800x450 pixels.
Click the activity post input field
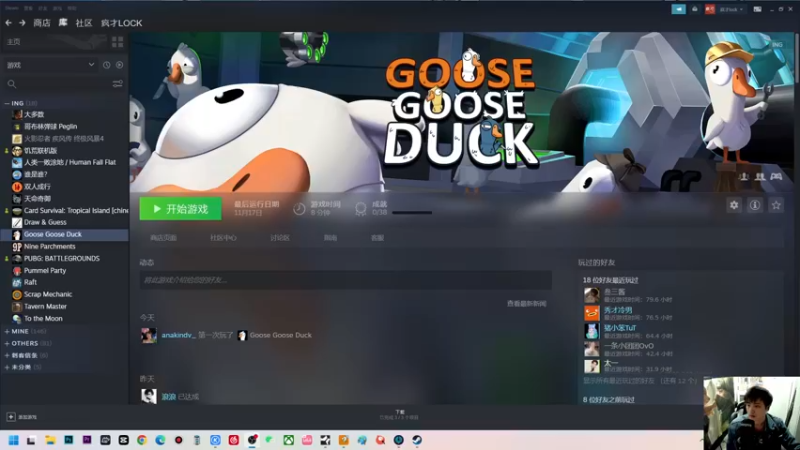(x=345, y=280)
